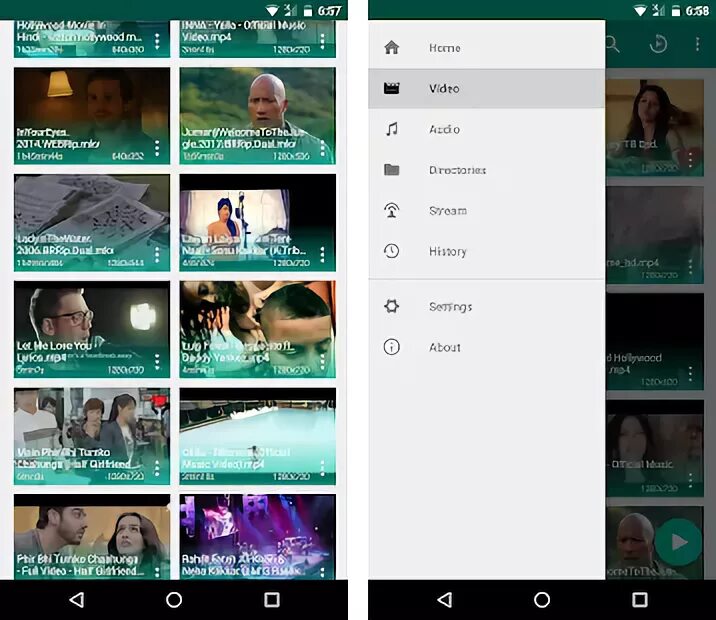Tap the floating green play button

[x=678, y=542]
